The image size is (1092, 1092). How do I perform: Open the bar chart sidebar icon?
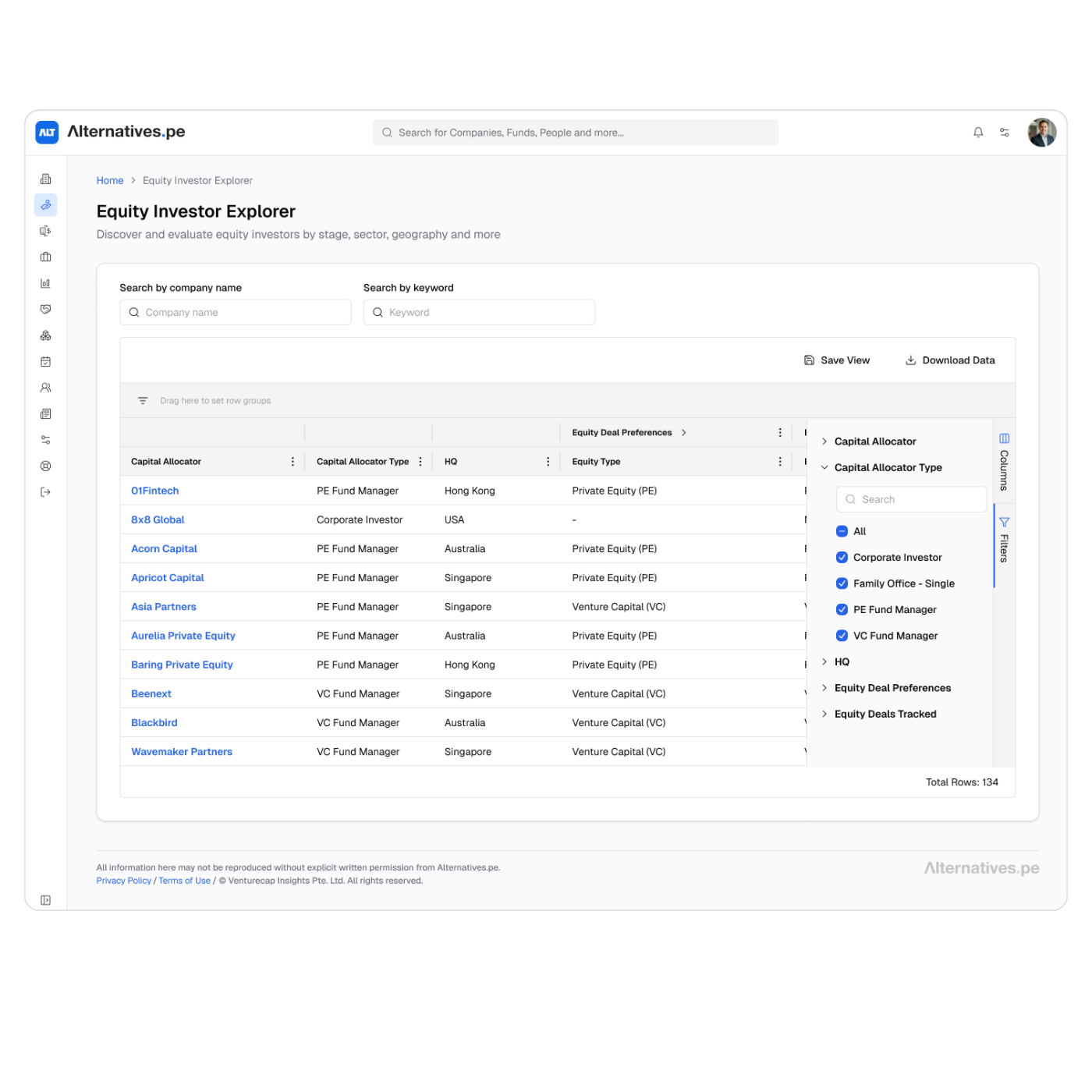pyautogui.click(x=46, y=283)
